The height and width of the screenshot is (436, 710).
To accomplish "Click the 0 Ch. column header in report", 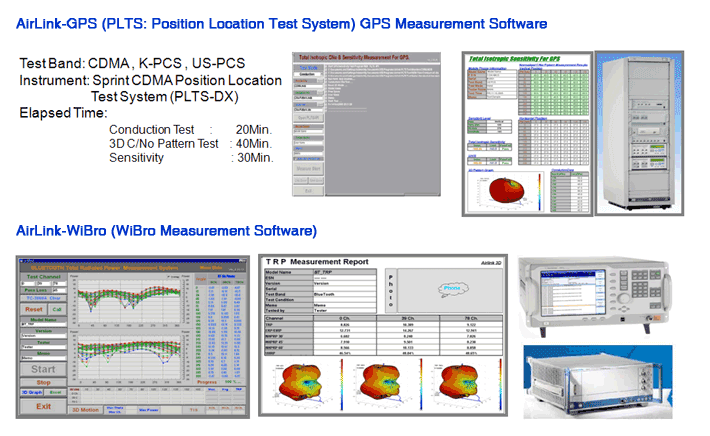I will (x=345, y=318).
